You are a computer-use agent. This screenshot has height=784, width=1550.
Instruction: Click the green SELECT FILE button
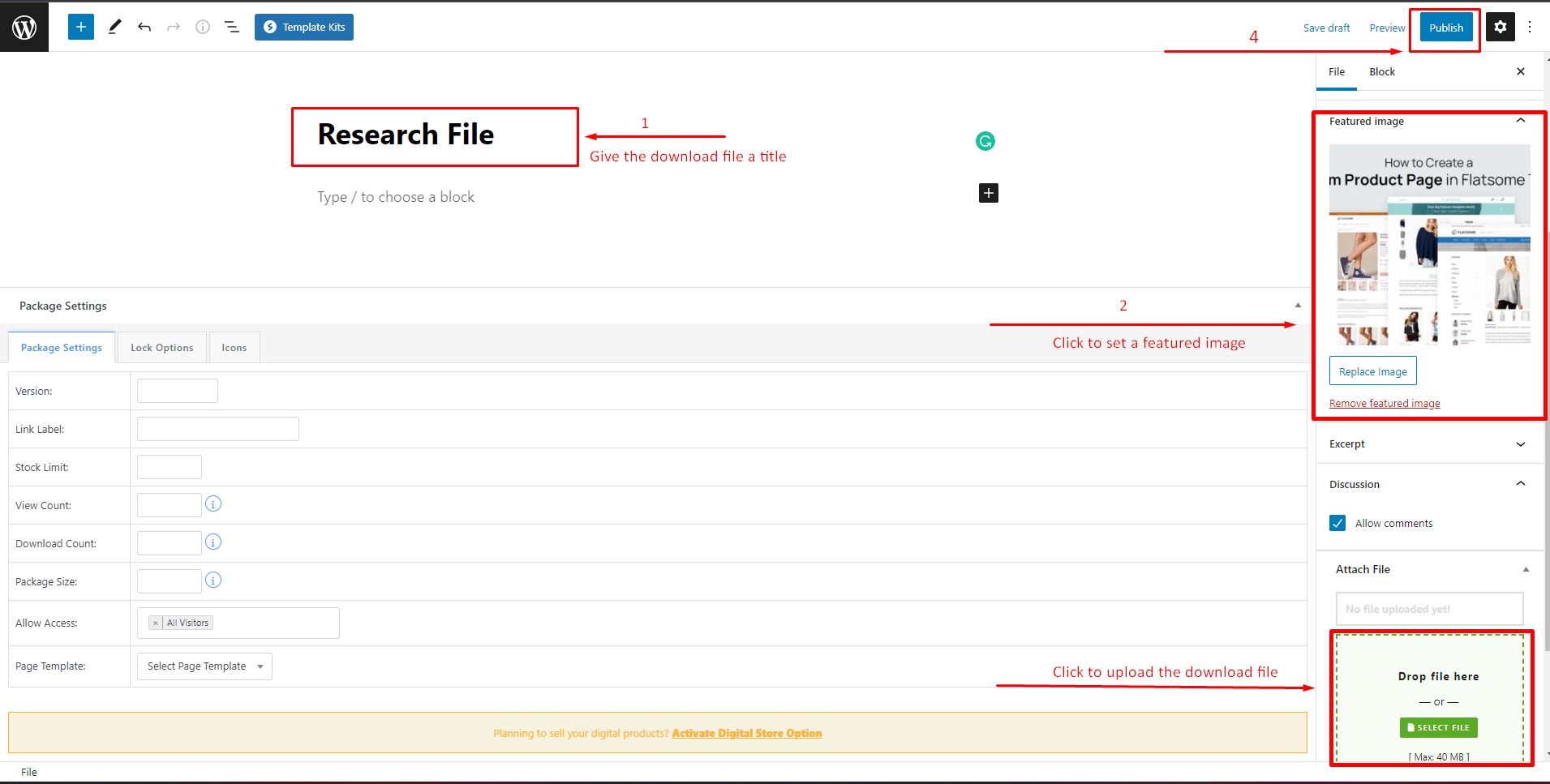point(1439,727)
